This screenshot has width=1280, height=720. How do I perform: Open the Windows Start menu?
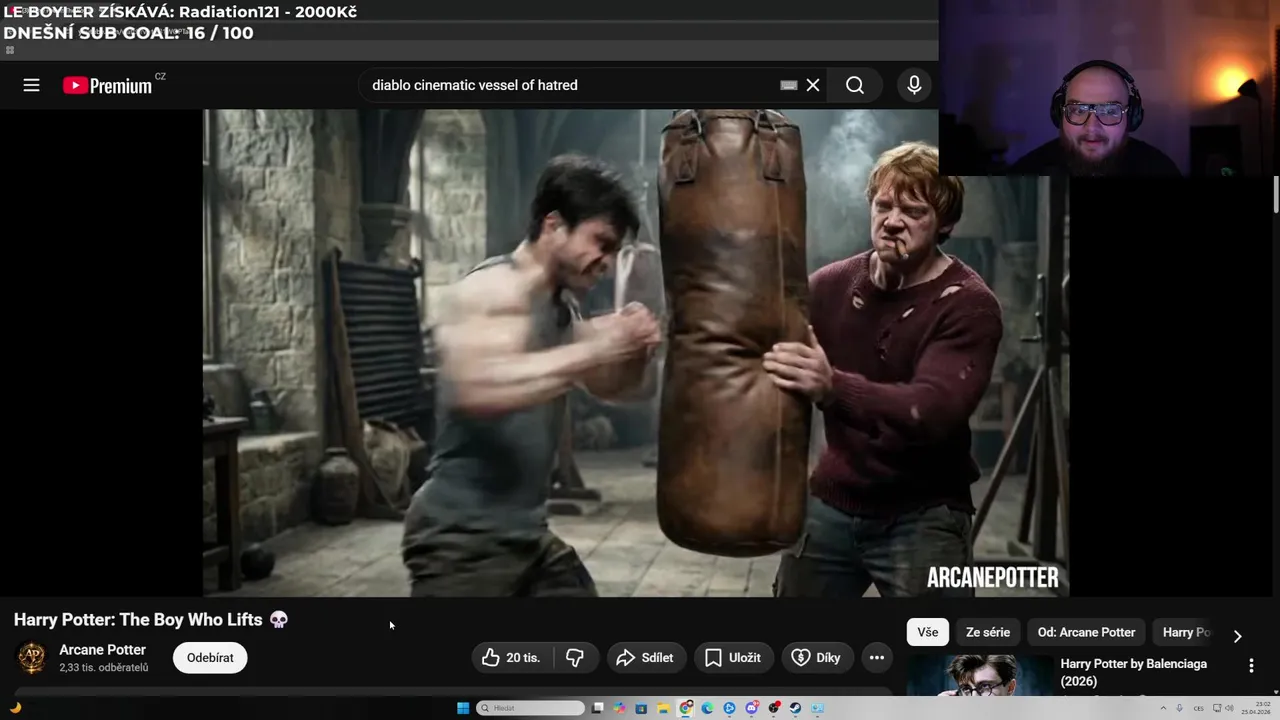[463, 708]
